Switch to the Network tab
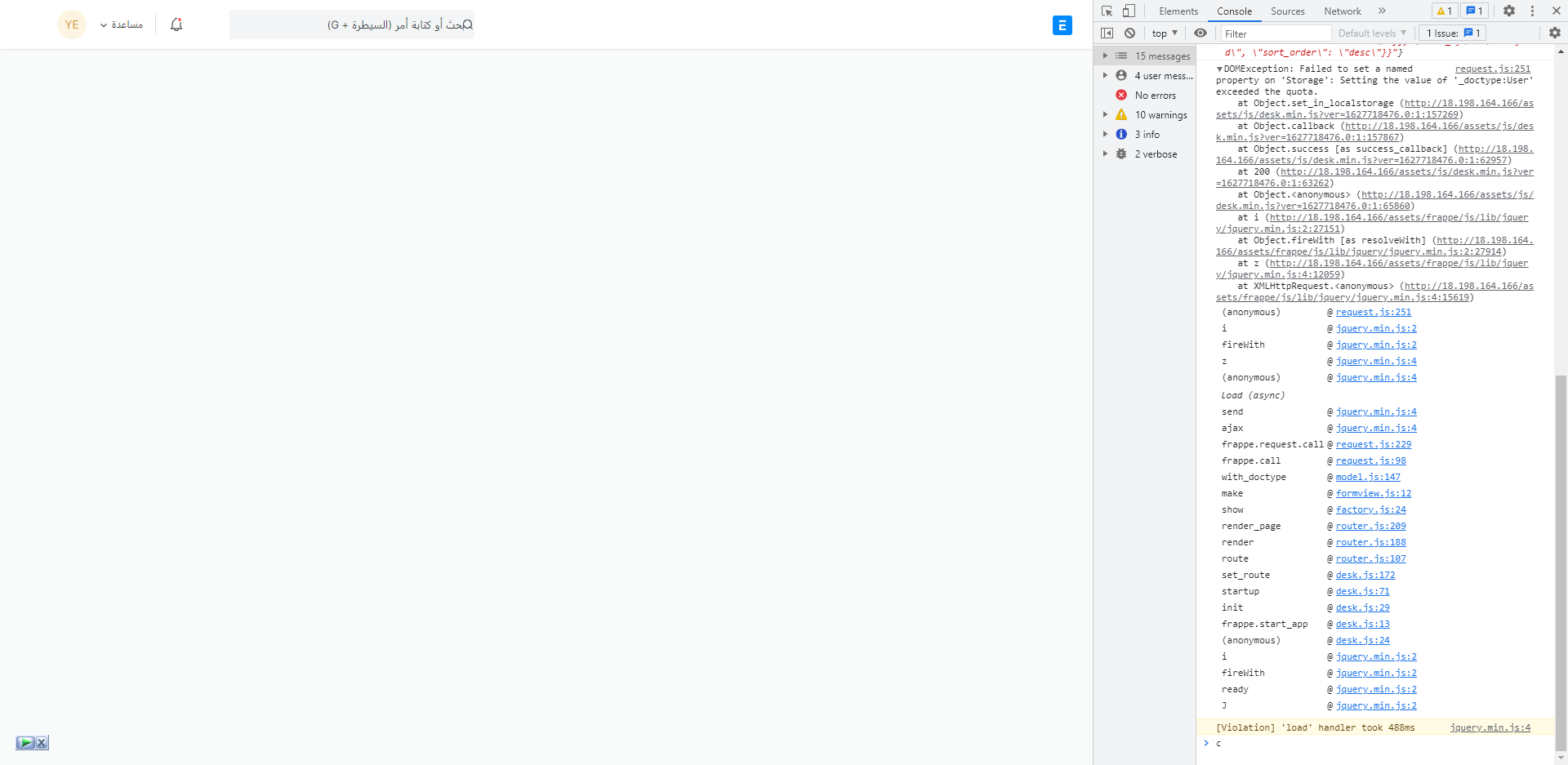The width and height of the screenshot is (1568, 765). pos(1342,11)
